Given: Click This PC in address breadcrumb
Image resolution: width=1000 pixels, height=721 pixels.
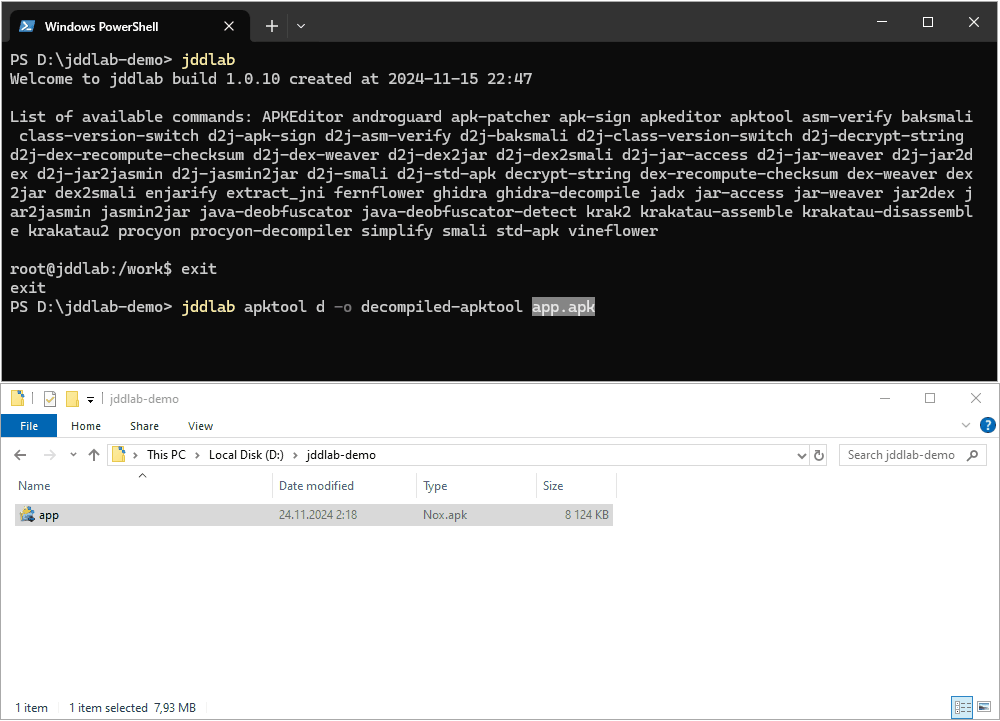Looking at the screenshot, I should coord(166,455).
